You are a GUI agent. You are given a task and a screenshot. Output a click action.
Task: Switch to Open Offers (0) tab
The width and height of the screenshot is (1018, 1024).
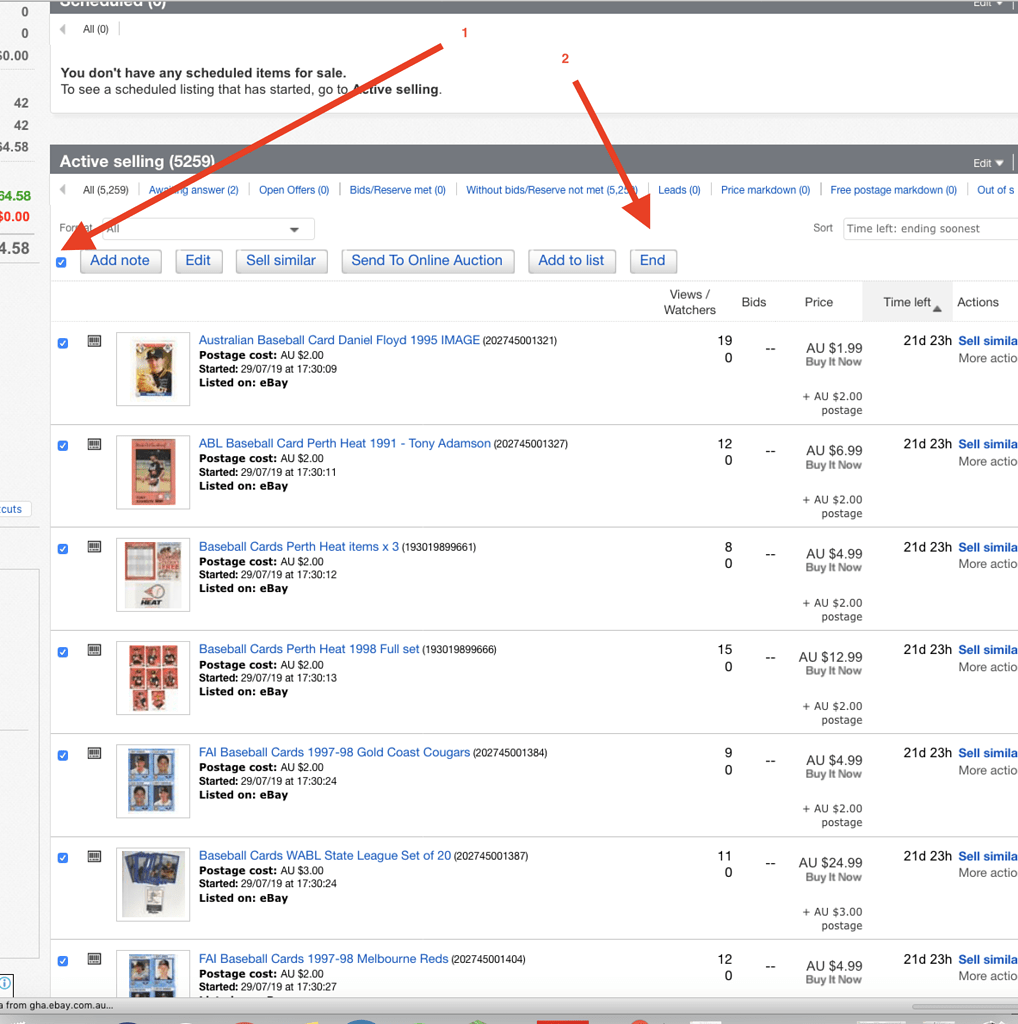point(294,190)
